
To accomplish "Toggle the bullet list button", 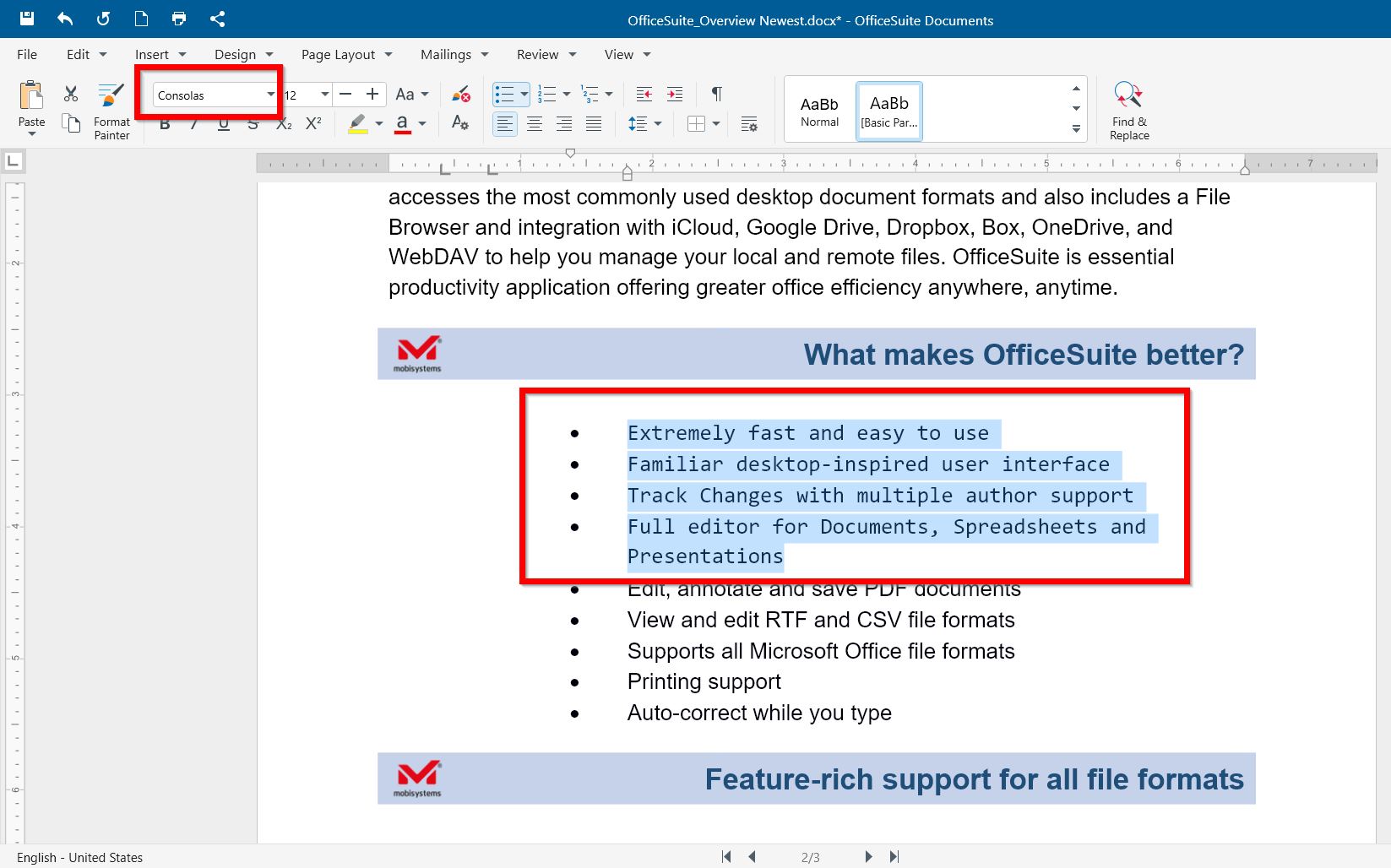I will (504, 94).
